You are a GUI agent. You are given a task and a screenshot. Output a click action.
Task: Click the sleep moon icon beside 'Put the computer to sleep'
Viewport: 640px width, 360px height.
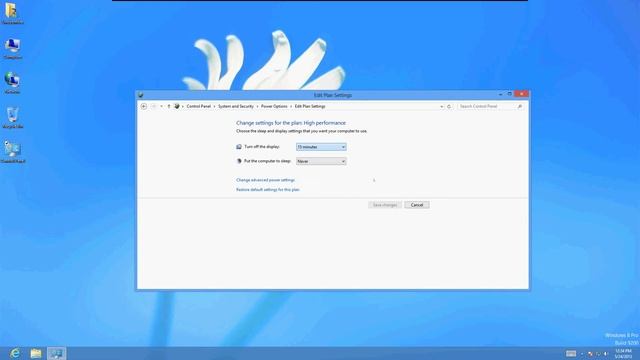tap(239, 161)
